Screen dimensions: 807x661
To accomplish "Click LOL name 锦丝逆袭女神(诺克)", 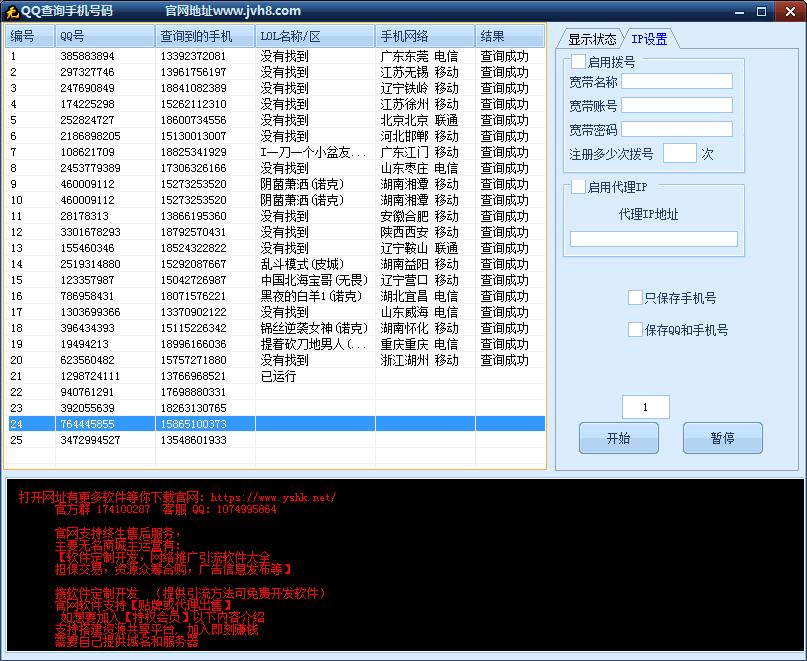I will (x=314, y=327).
